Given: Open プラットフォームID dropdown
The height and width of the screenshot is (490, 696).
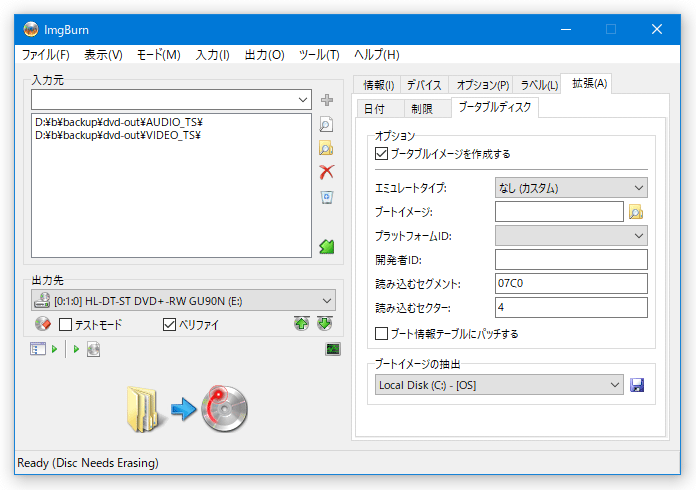Looking at the screenshot, I should click(x=571, y=236).
